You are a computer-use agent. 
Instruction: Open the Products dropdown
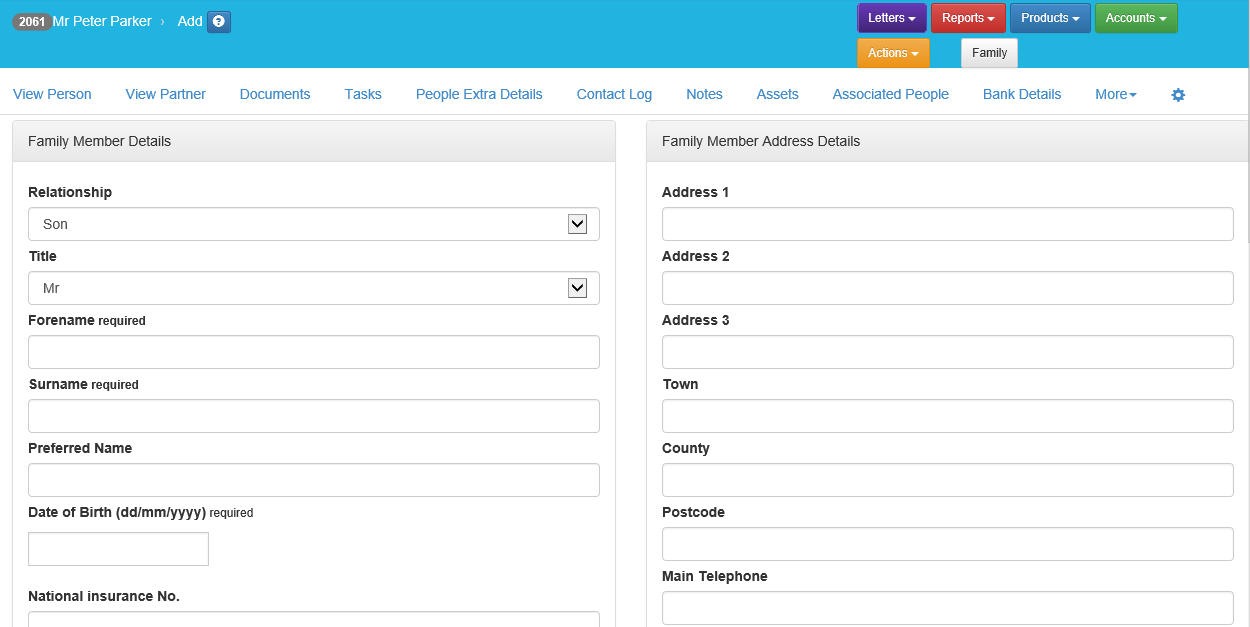click(1049, 18)
